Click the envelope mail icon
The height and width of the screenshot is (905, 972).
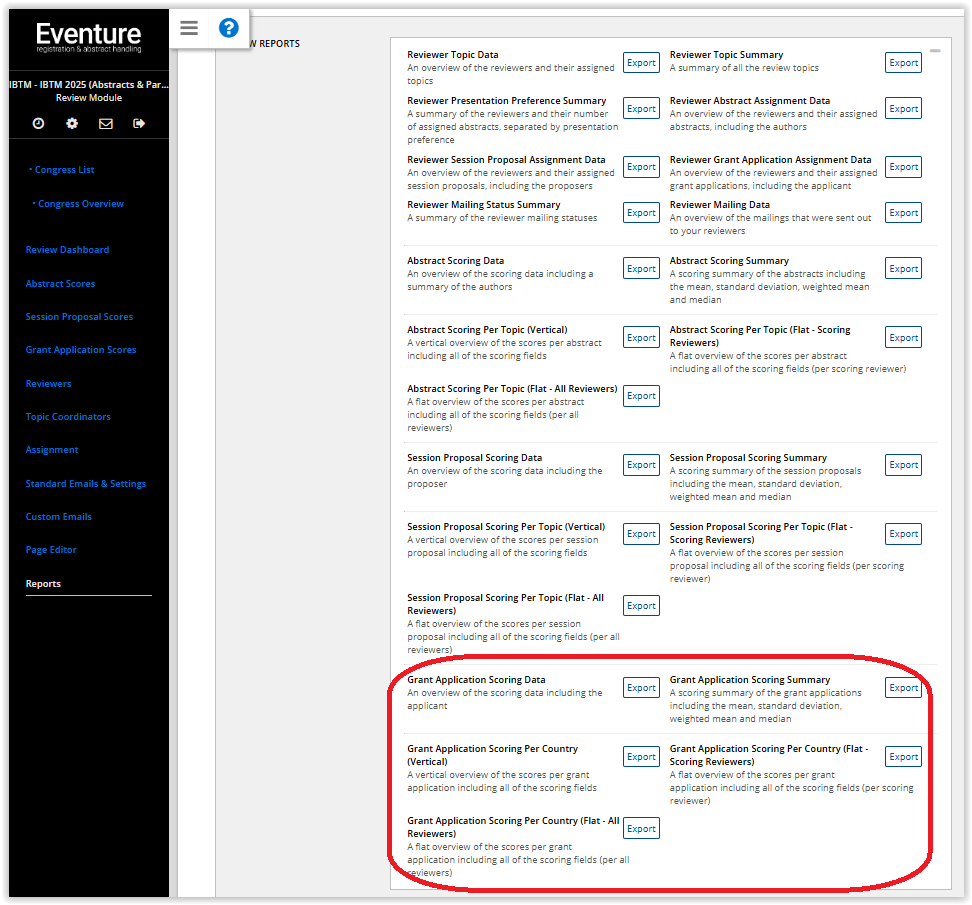coord(106,124)
